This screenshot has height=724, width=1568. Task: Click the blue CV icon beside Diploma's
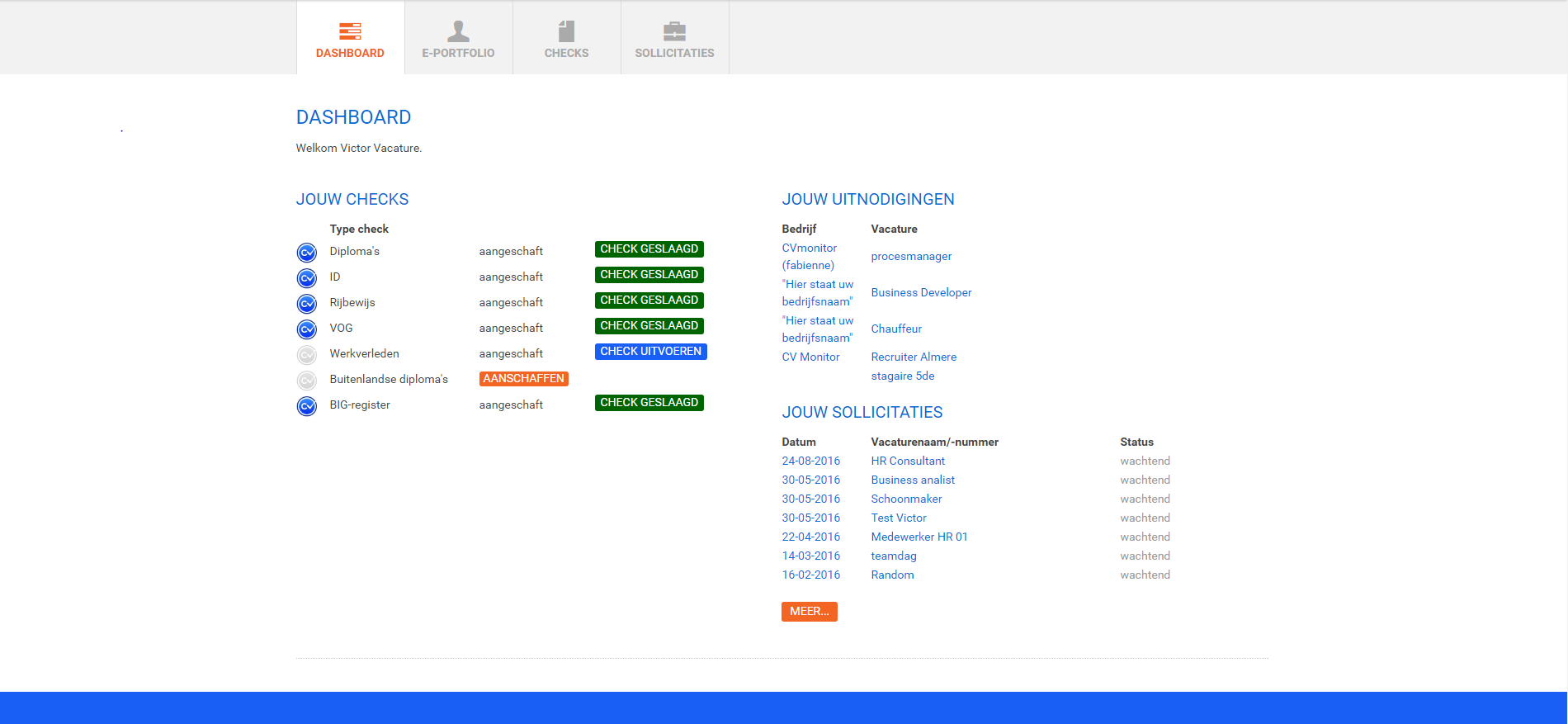click(x=307, y=253)
